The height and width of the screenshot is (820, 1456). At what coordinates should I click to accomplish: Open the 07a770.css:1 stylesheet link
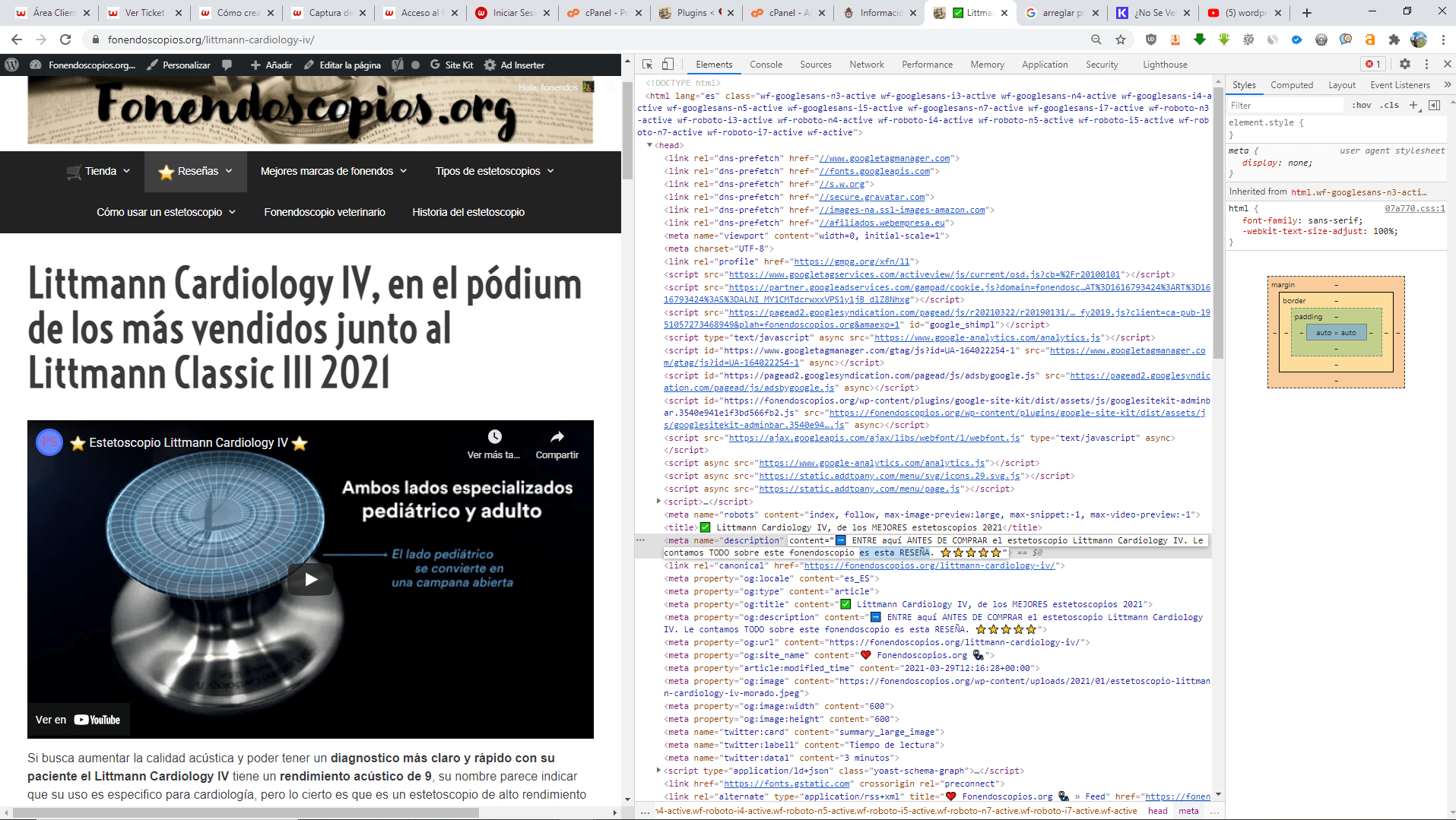[1415, 208]
